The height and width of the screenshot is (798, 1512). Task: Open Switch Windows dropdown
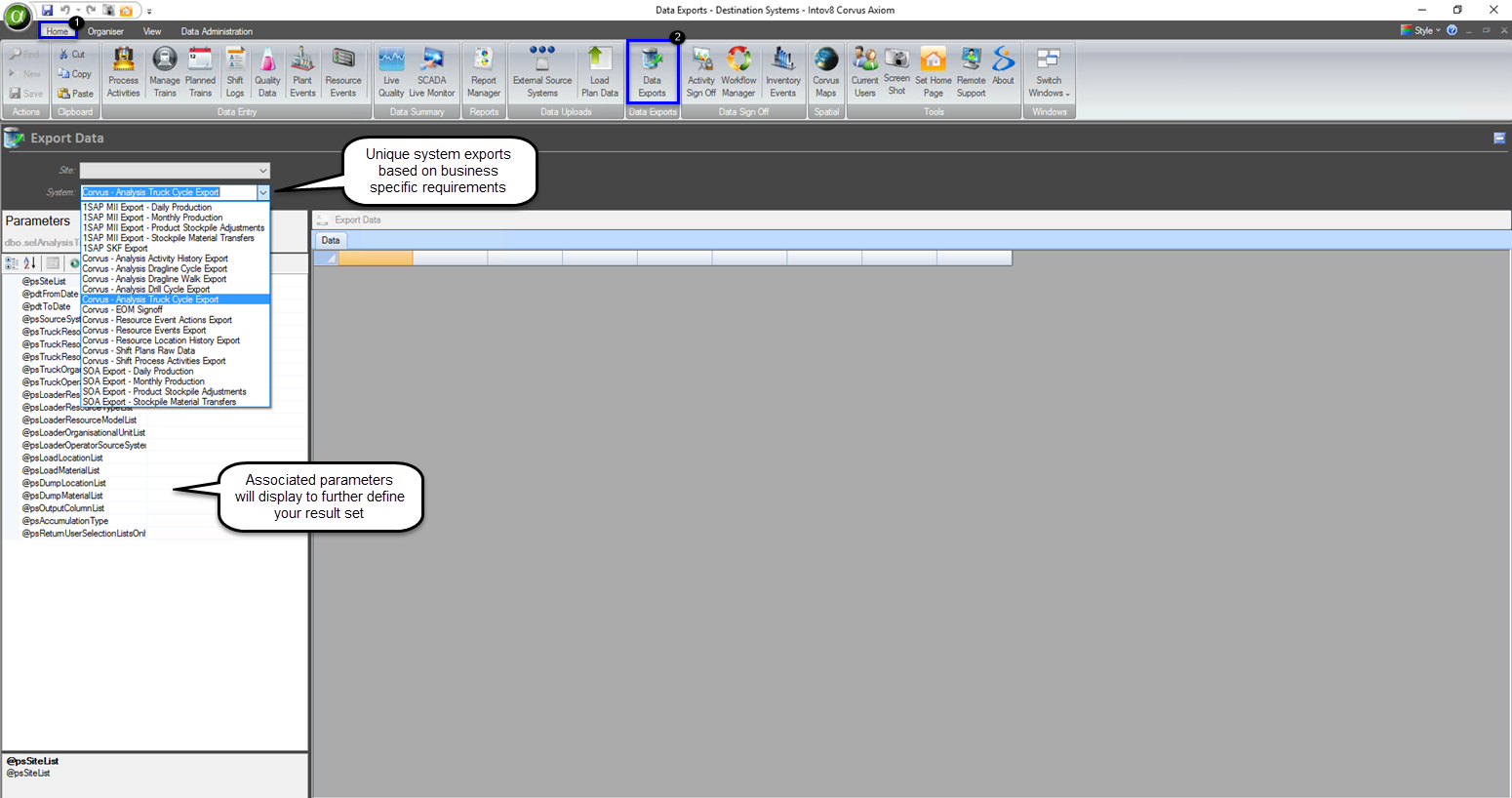click(1049, 72)
